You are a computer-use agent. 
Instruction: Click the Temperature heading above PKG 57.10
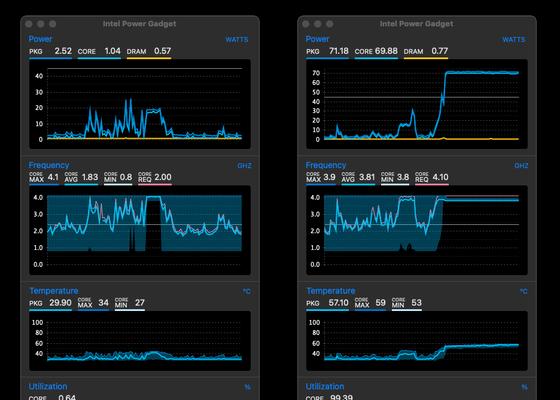(331, 291)
